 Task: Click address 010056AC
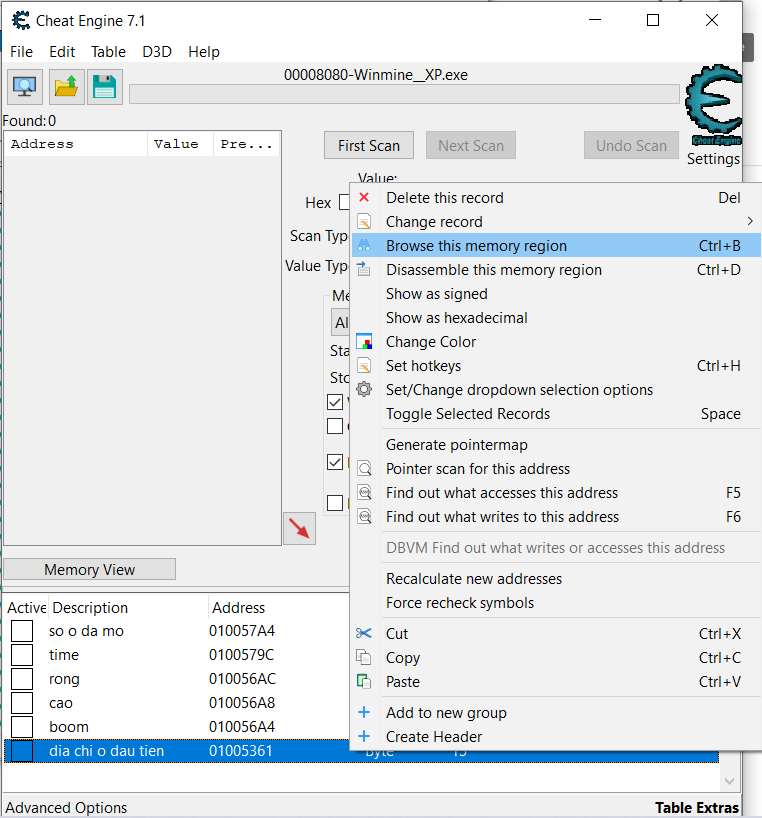(x=242, y=679)
